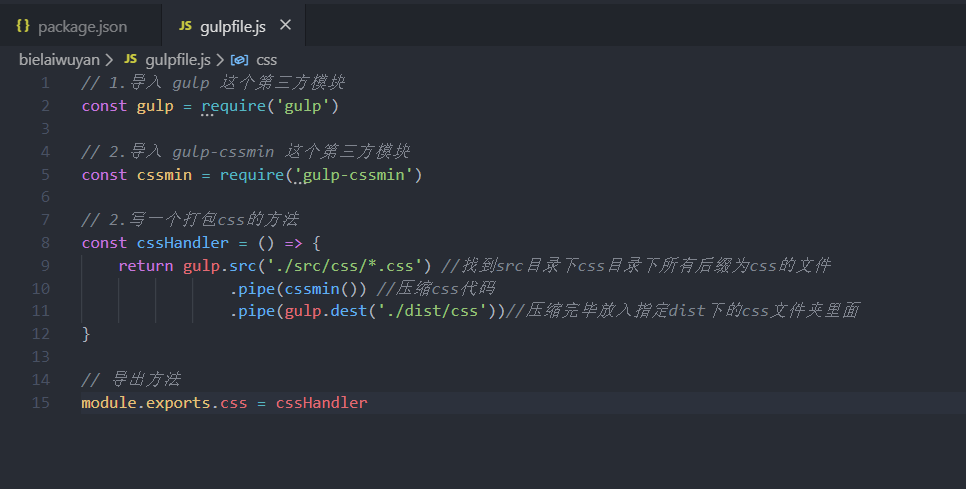Click line number 8 in the gutter
The width and height of the screenshot is (966, 489).
pos(45,243)
